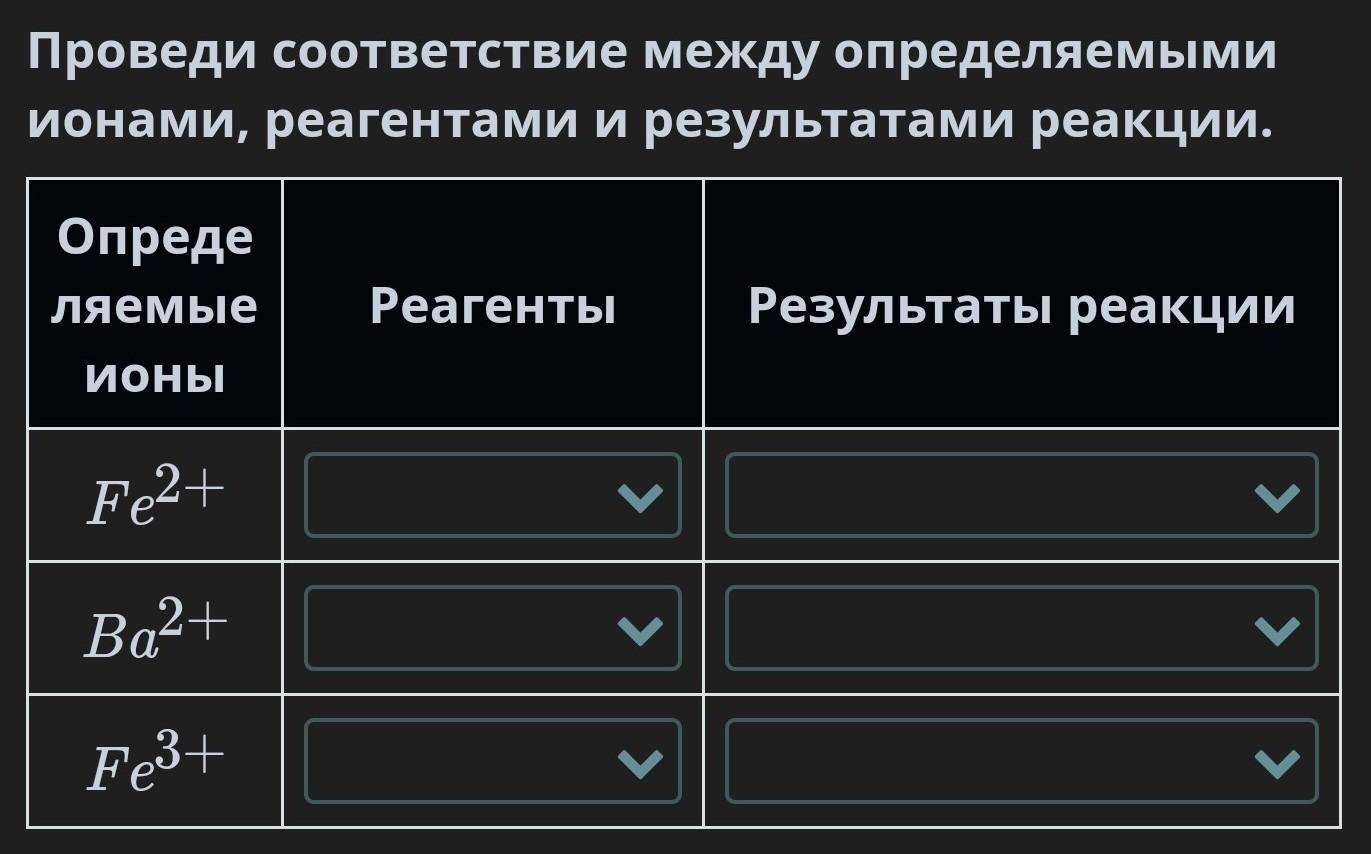This screenshot has height=854, width=1371.
Task: Click the chevron arrow in Fe²⁺ reagent dropdown
Action: click(x=640, y=497)
